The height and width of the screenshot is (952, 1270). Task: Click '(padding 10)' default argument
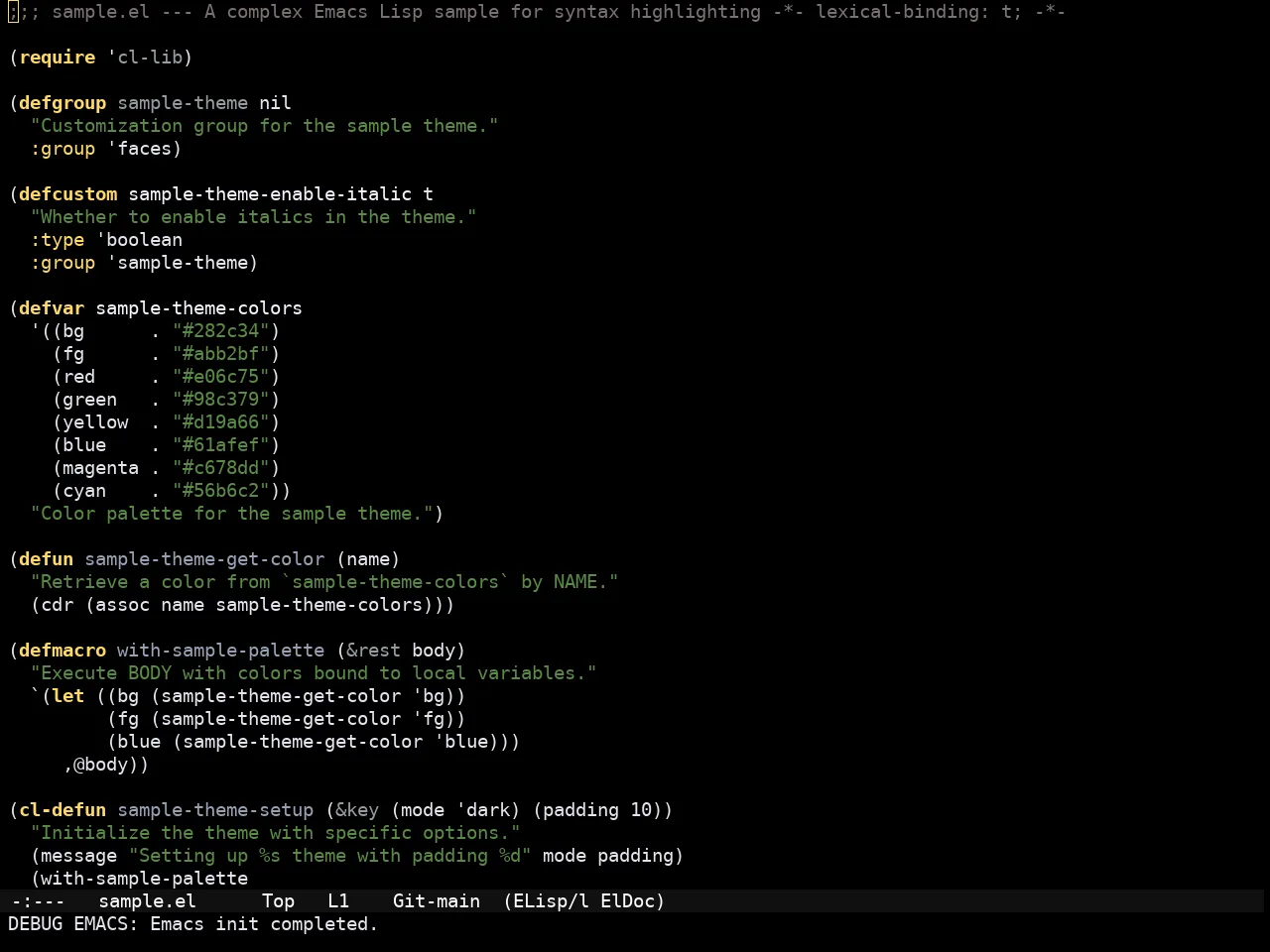(x=597, y=810)
